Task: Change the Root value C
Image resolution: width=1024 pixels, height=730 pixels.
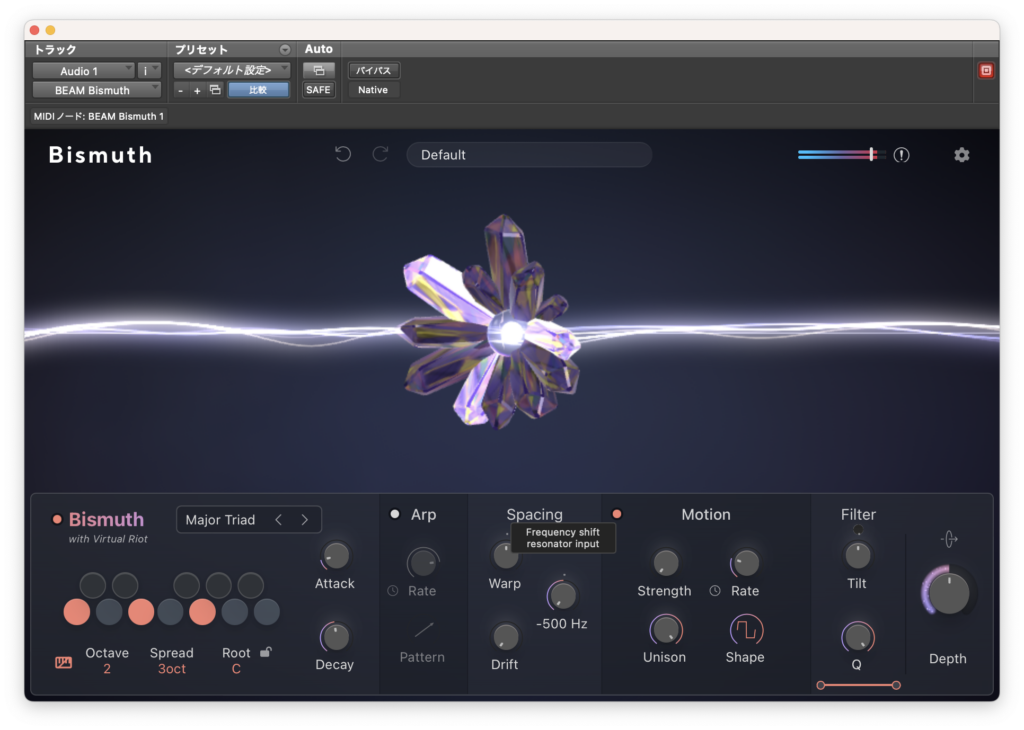Action: pyautogui.click(x=236, y=669)
